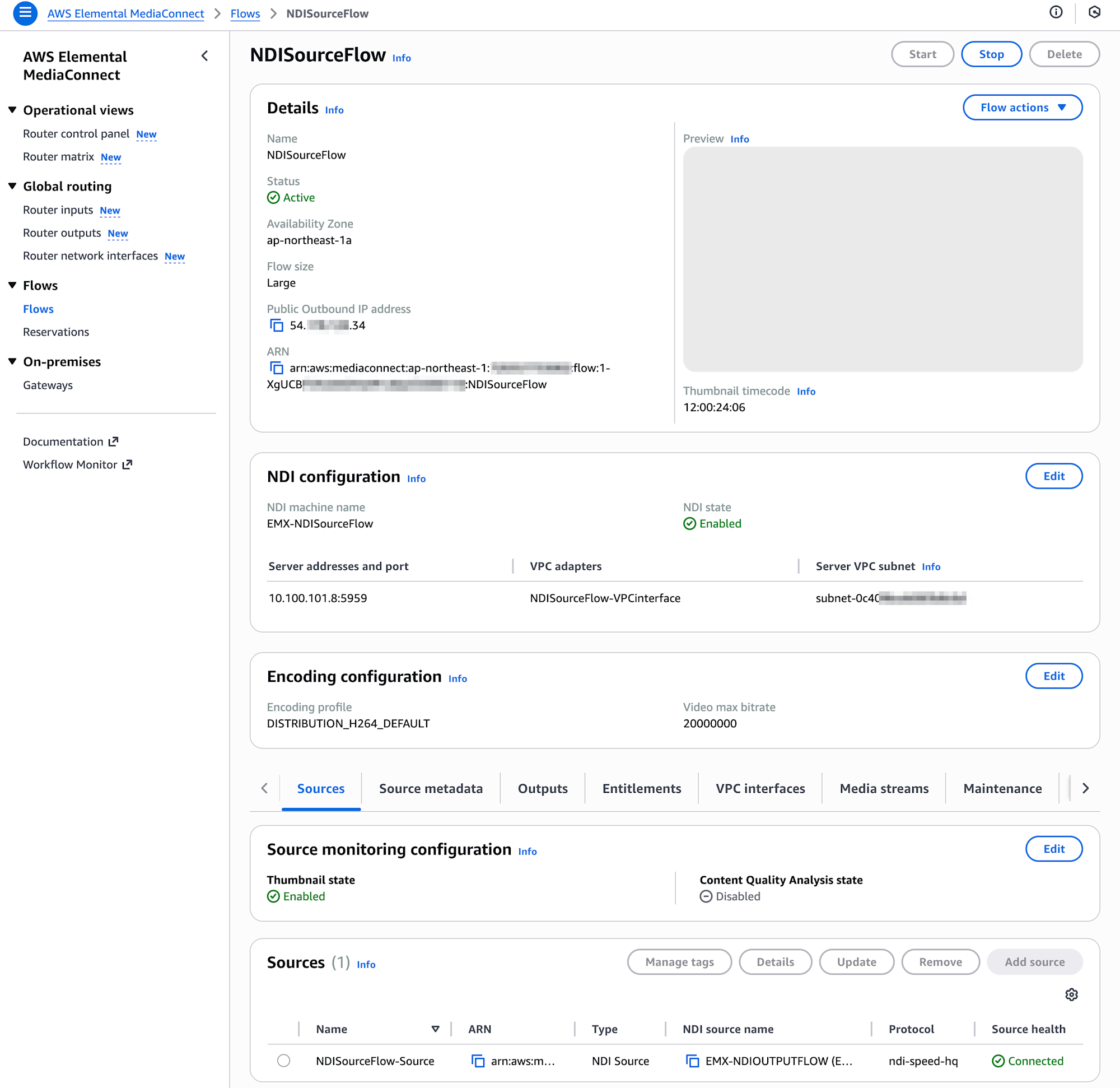Screen dimensions: 1120x1088
Task: Switch to the Outputs tab
Action: click(542, 788)
